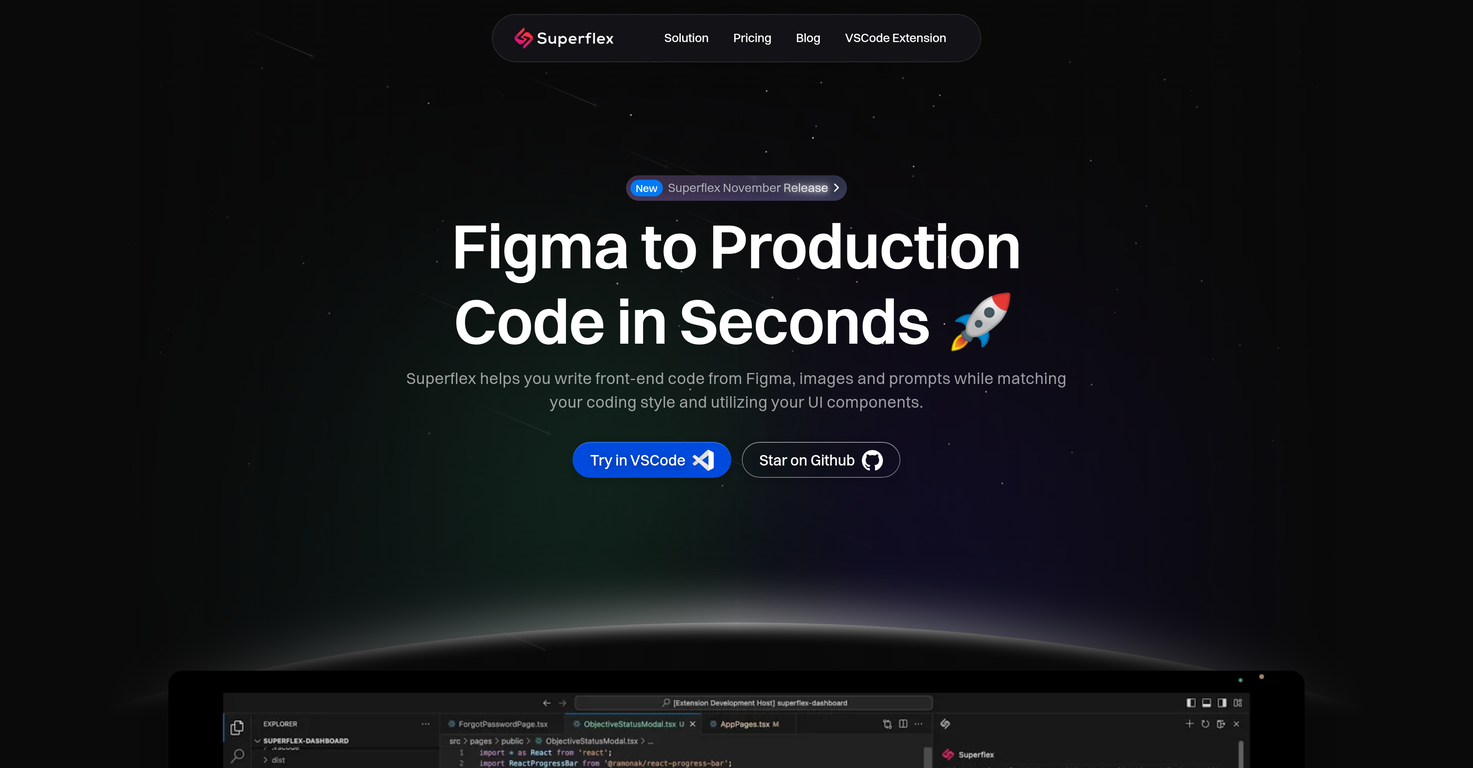Image resolution: width=1473 pixels, height=768 pixels.
Task: Click the chevron on the release badge
Action: [836, 188]
